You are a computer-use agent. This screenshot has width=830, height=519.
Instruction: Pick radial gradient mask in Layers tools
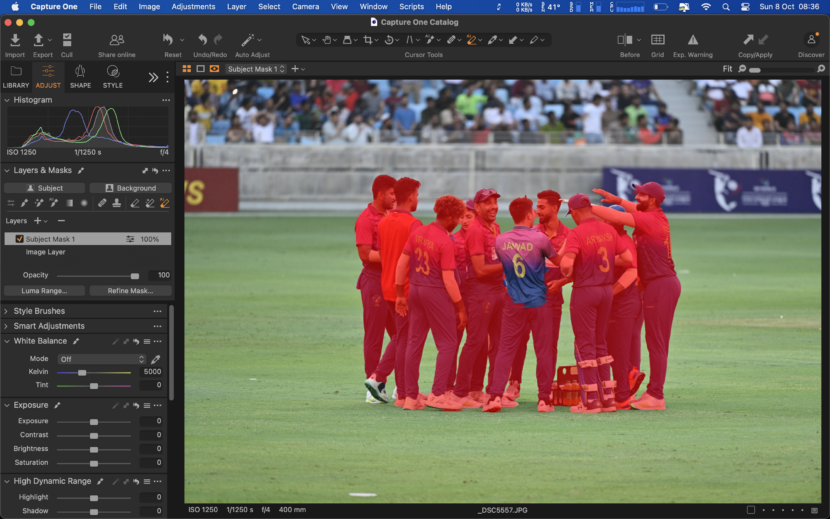(x=84, y=203)
